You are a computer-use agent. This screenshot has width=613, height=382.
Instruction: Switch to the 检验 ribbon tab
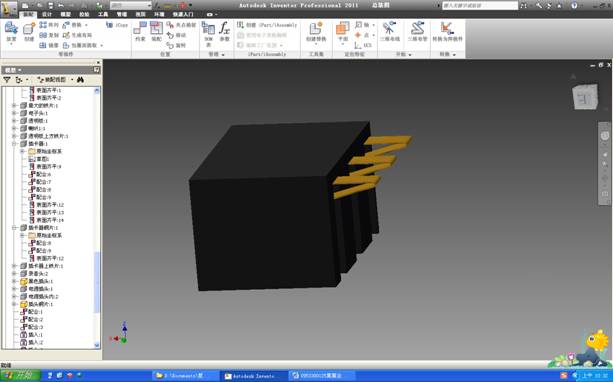pos(84,14)
